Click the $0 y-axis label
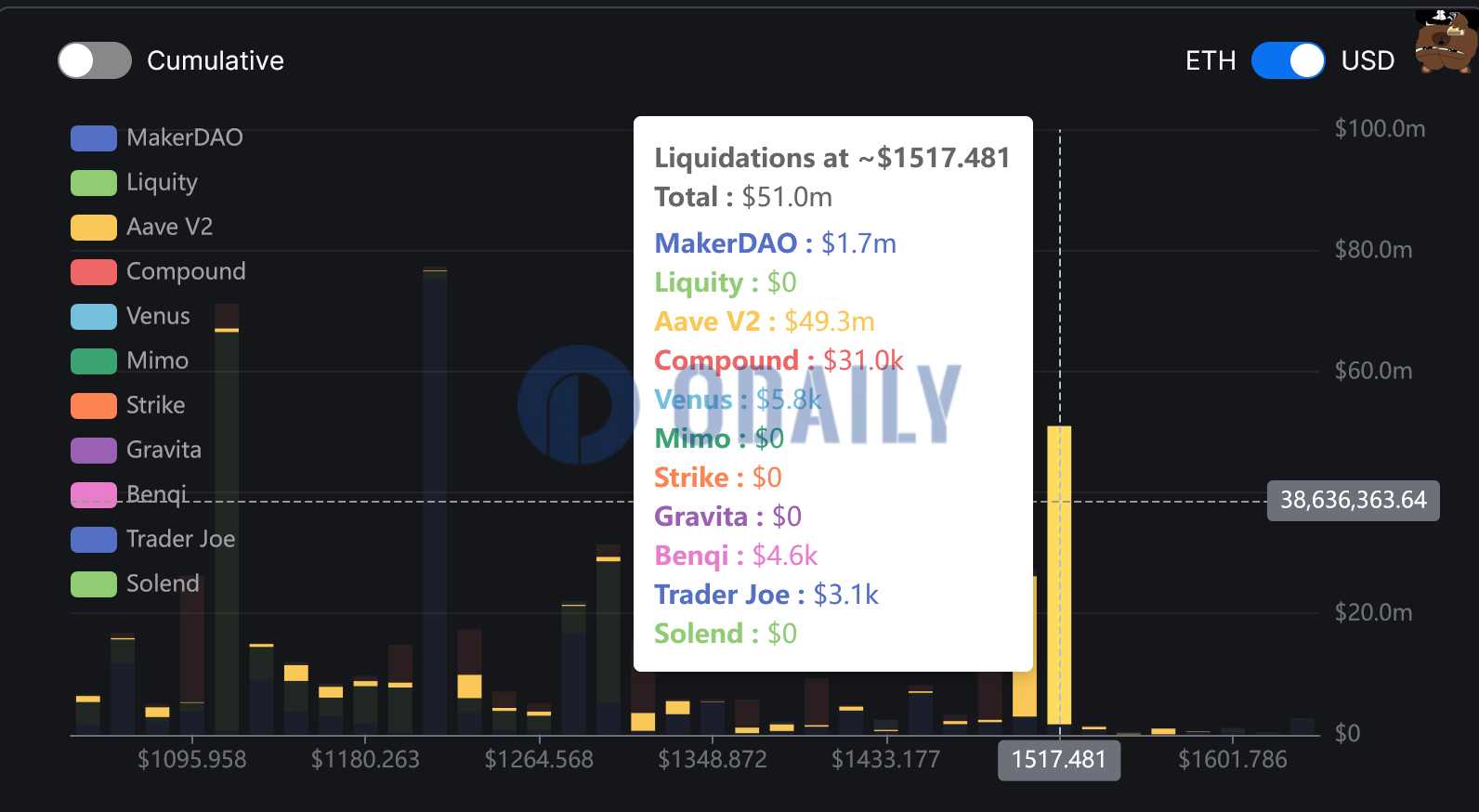The image size is (1479, 812). [1347, 733]
